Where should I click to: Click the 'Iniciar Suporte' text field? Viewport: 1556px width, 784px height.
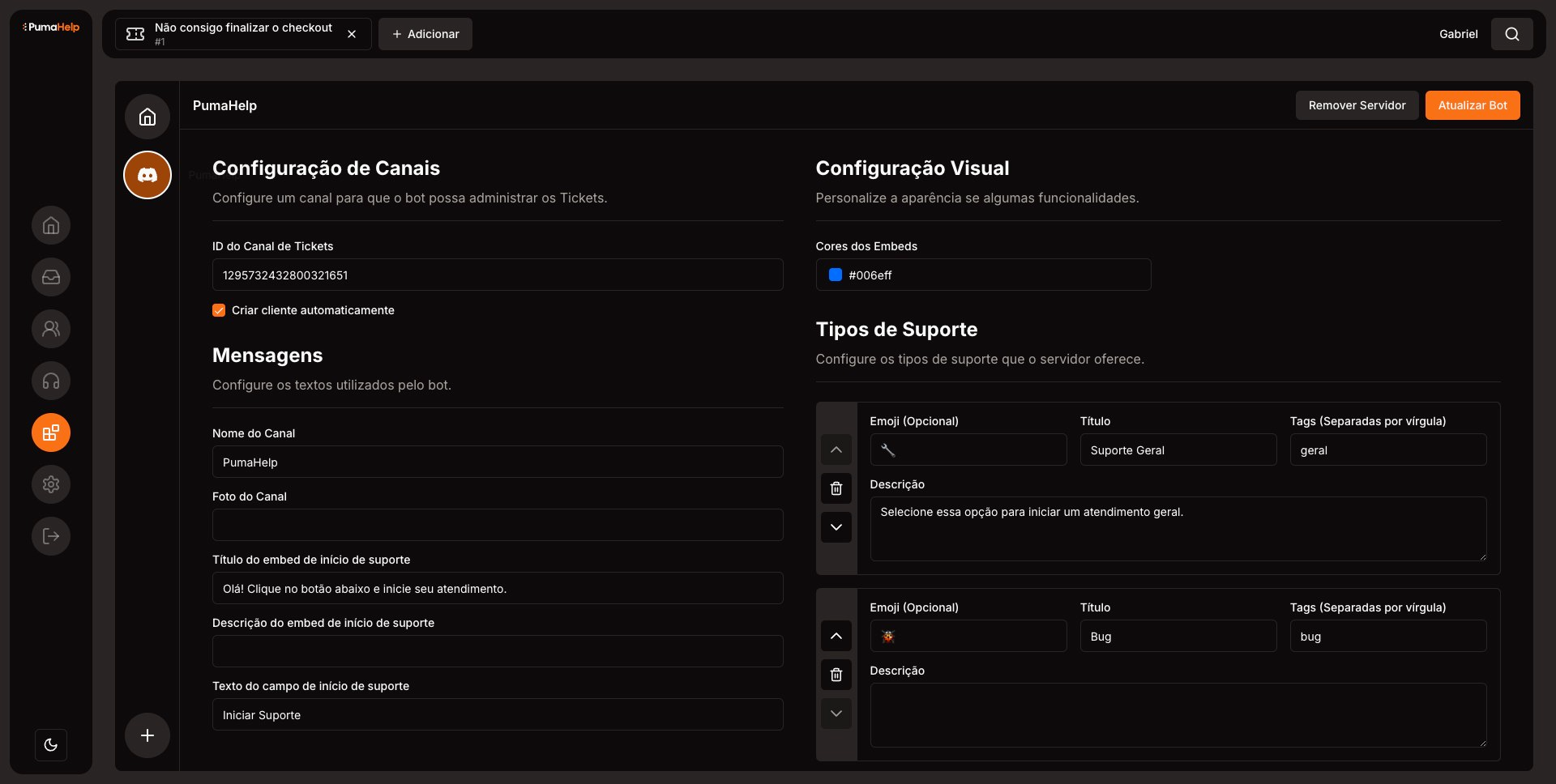tap(498, 715)
